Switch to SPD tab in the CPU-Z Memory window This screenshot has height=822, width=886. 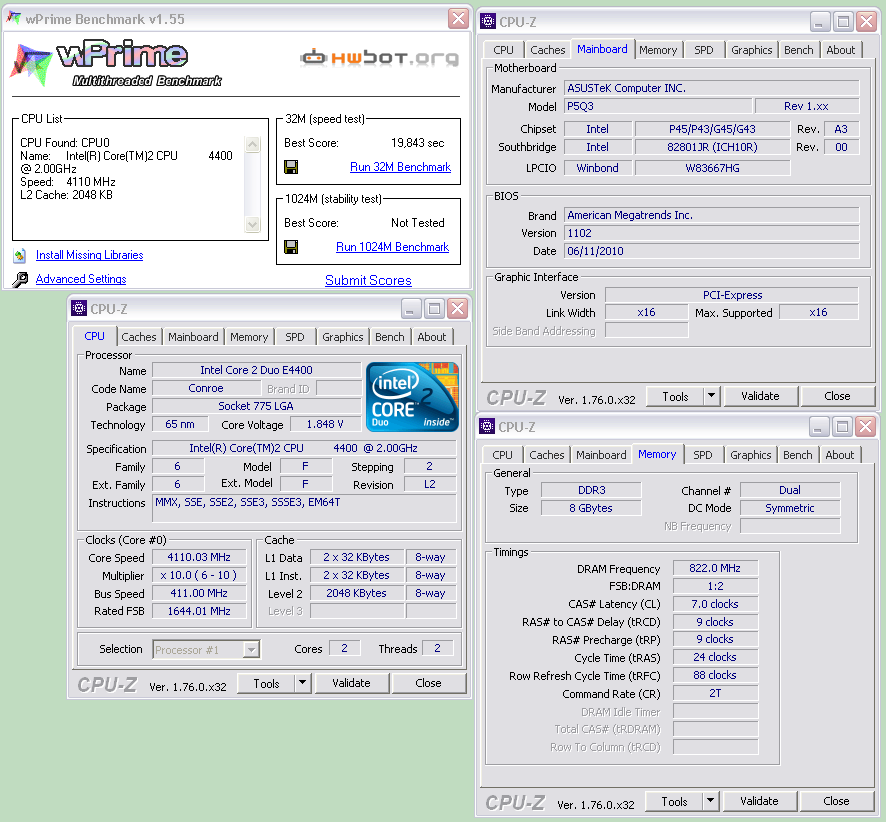tap(702, 455)
